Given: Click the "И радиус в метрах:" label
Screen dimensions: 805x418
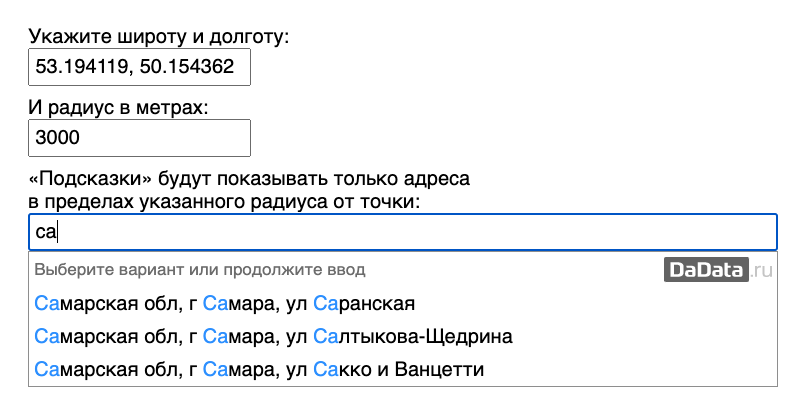Looking at the screenshot, I should [x=119, y=107].
